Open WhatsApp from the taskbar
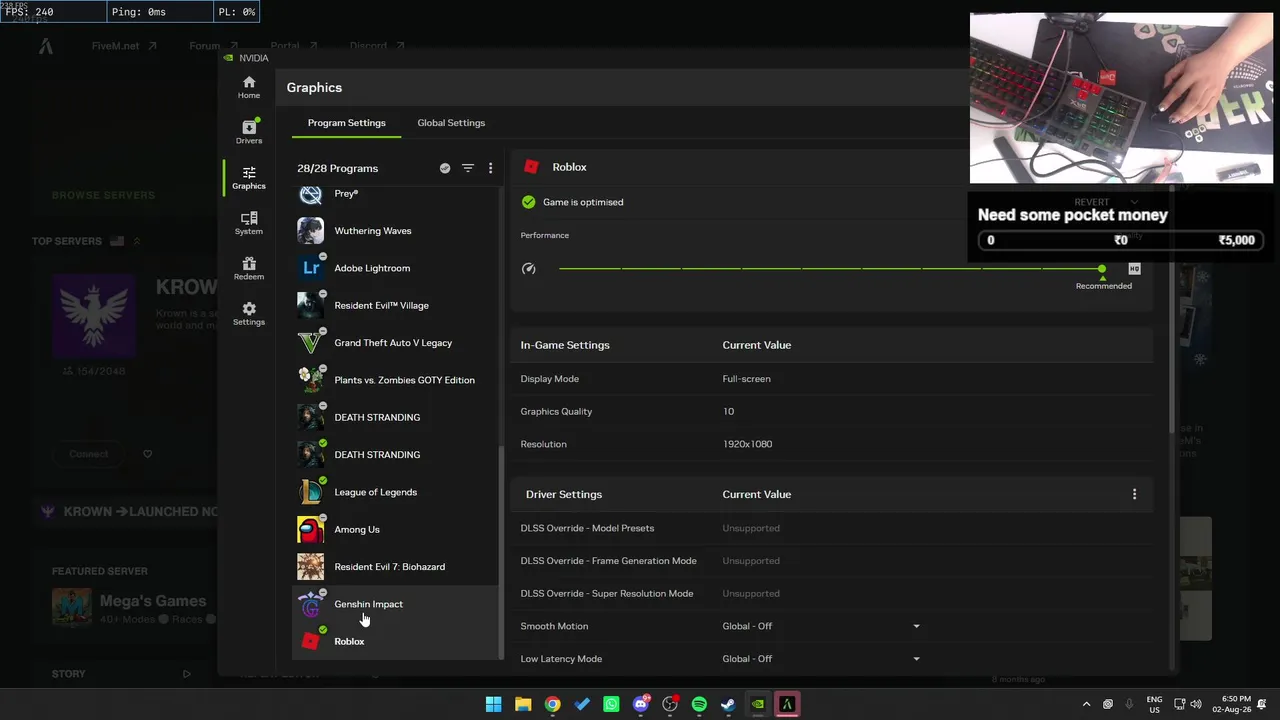 611,704
